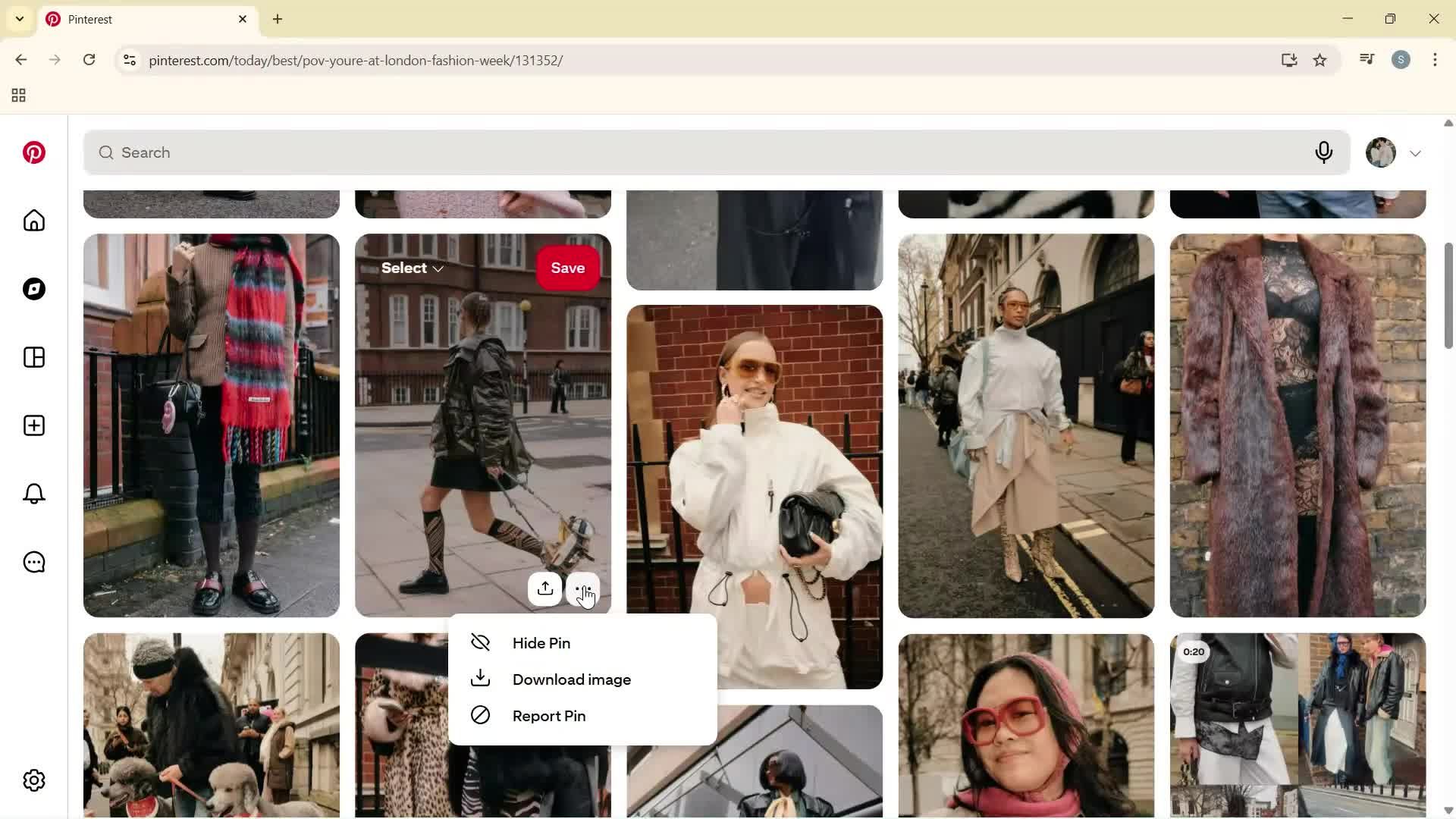The width and height of the screenshot is (1456, 819).
Task: Choose Download image from the context menu
Action: (571, 679)
